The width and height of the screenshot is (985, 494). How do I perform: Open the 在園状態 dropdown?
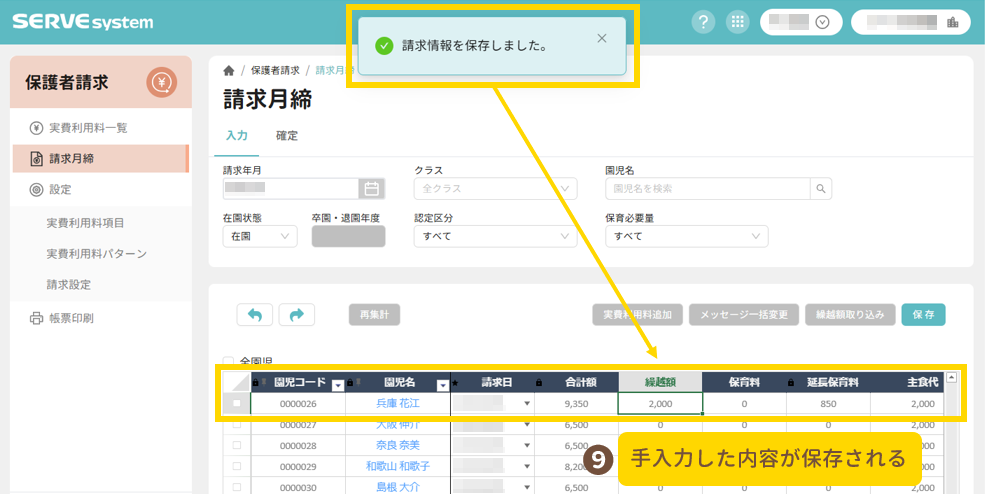pos(260,236)
